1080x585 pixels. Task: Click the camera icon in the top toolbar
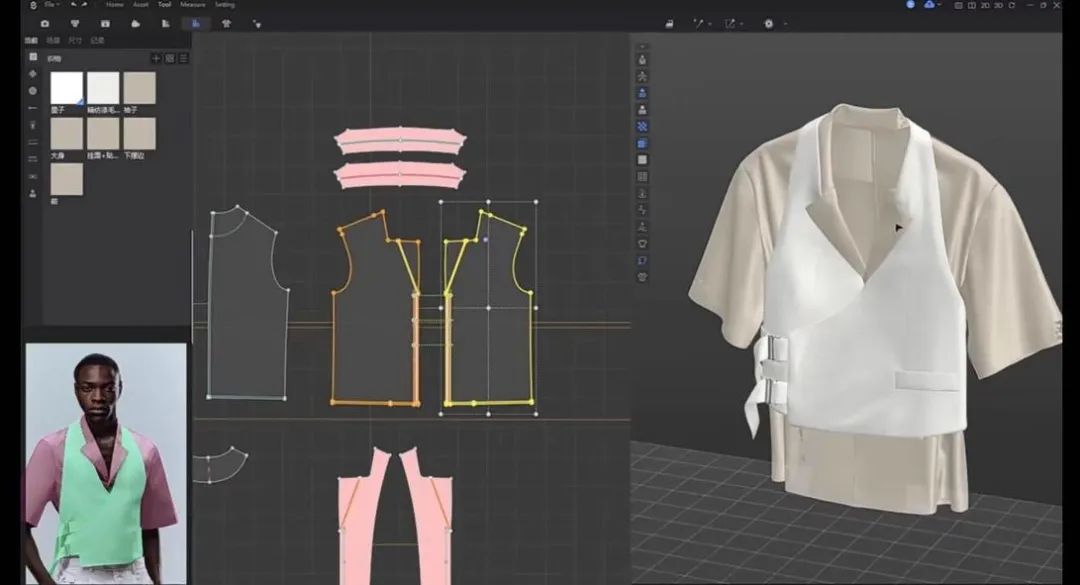[x=44, y=23]
